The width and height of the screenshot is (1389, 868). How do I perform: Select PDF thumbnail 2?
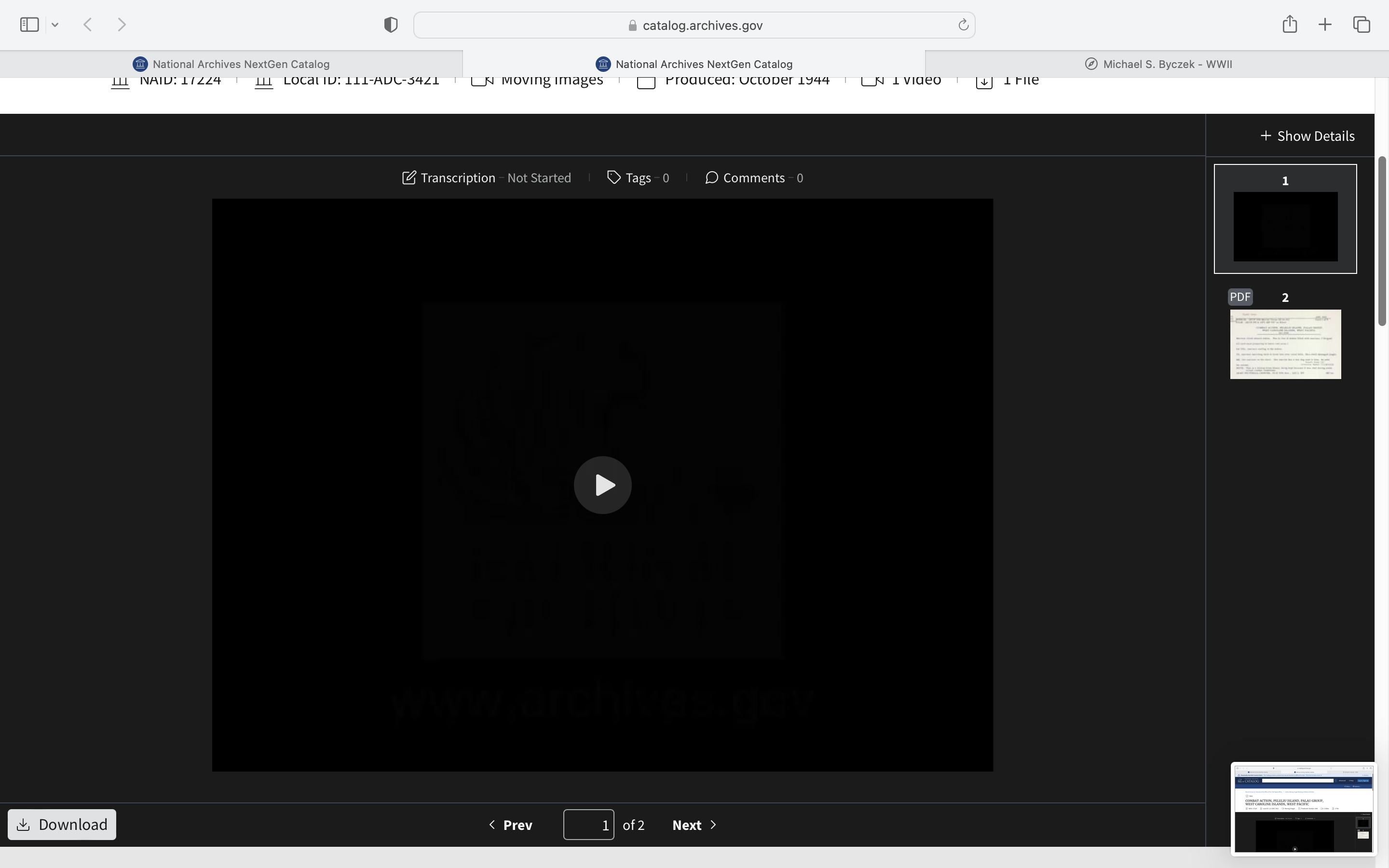point(1285,344)
